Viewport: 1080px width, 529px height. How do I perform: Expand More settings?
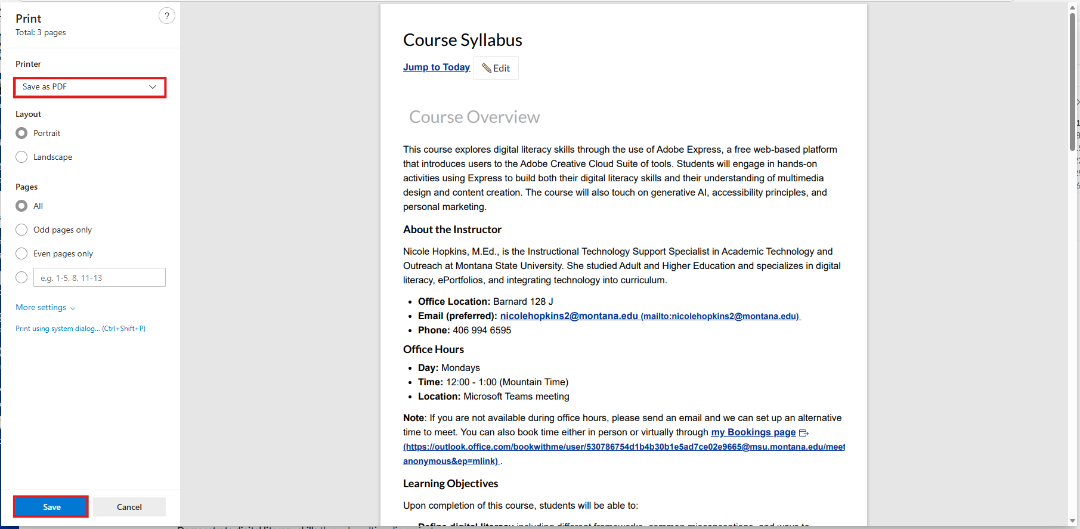[45, 308]
